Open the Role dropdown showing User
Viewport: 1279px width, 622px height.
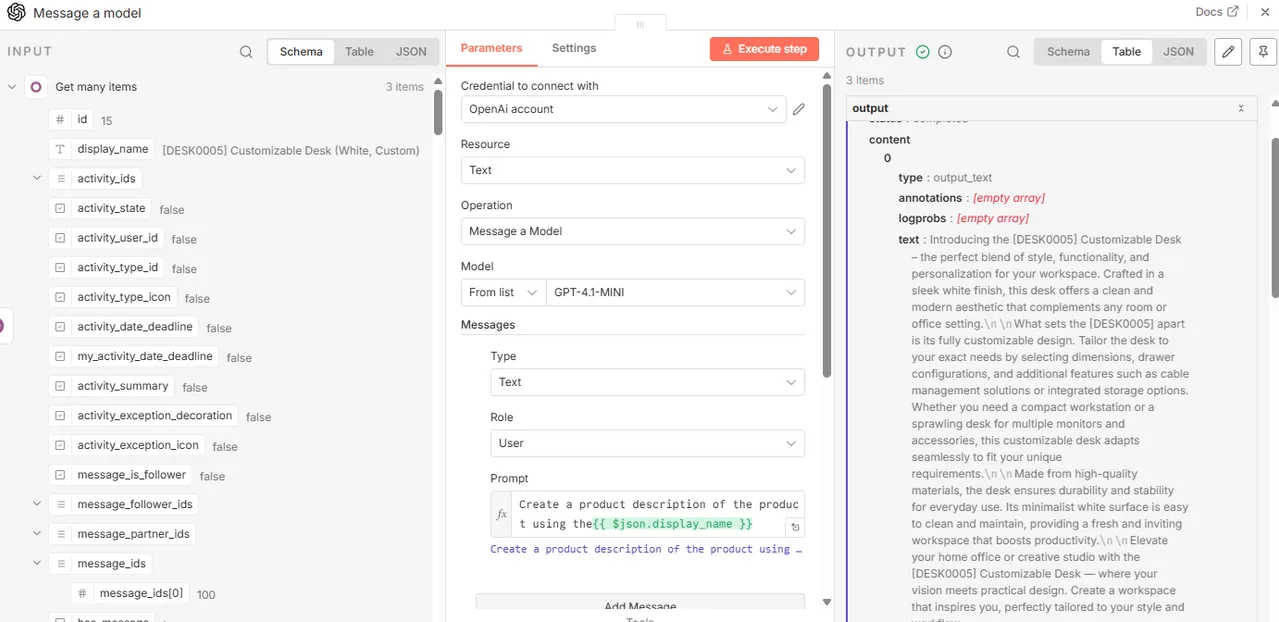pos(647,443)
